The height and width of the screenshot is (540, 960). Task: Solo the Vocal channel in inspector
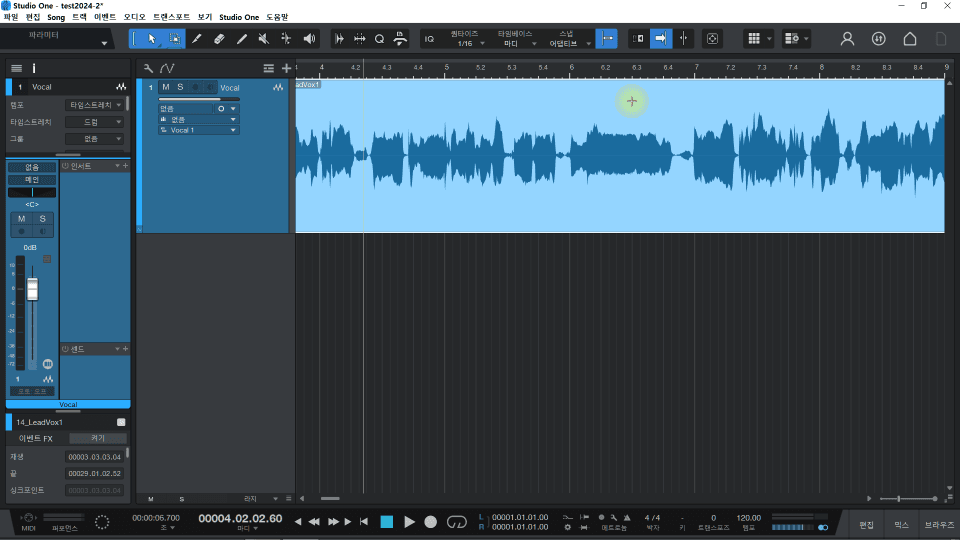pos(42,219)
